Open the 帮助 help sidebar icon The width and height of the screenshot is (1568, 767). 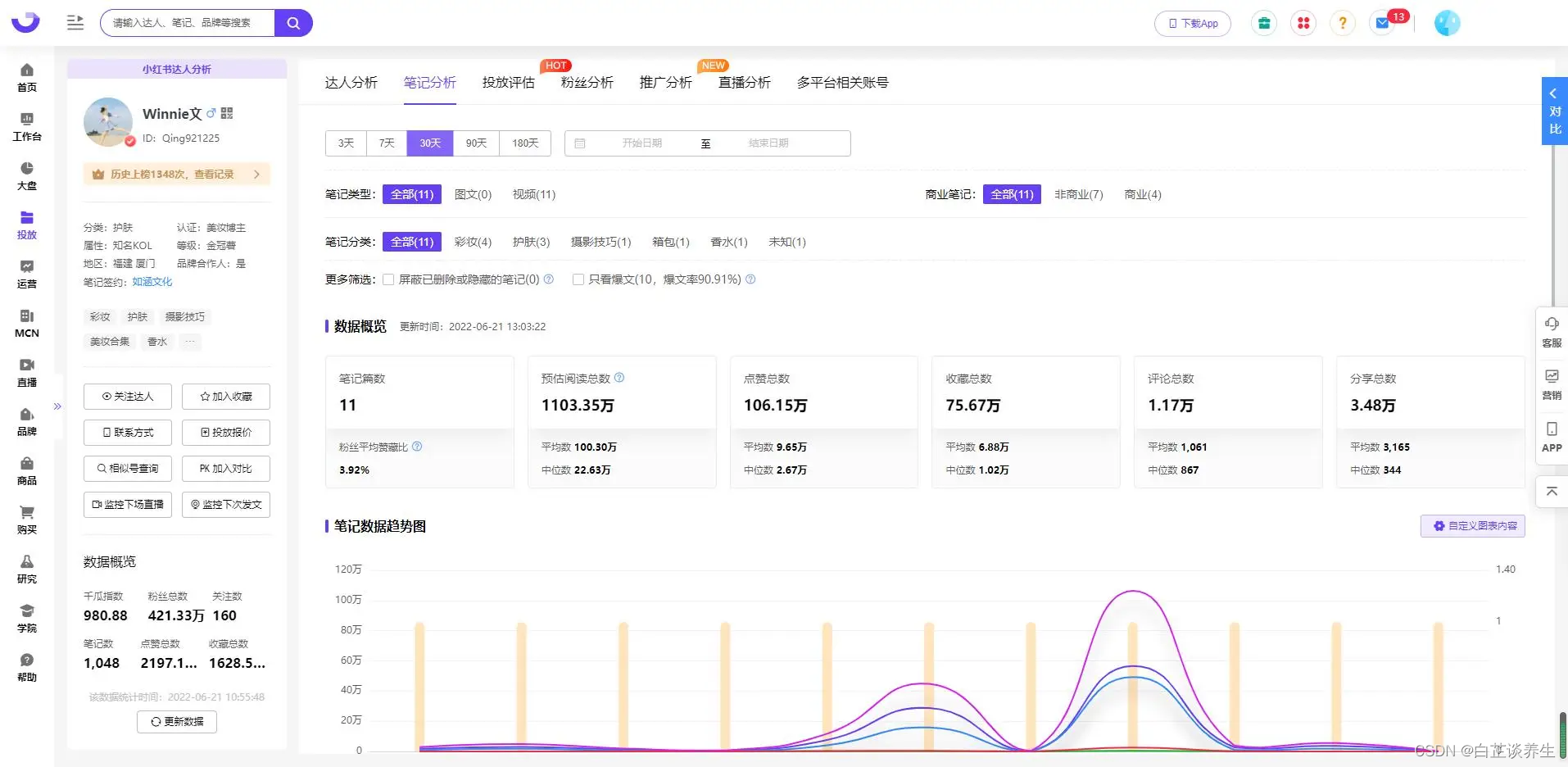click(27, 667)
